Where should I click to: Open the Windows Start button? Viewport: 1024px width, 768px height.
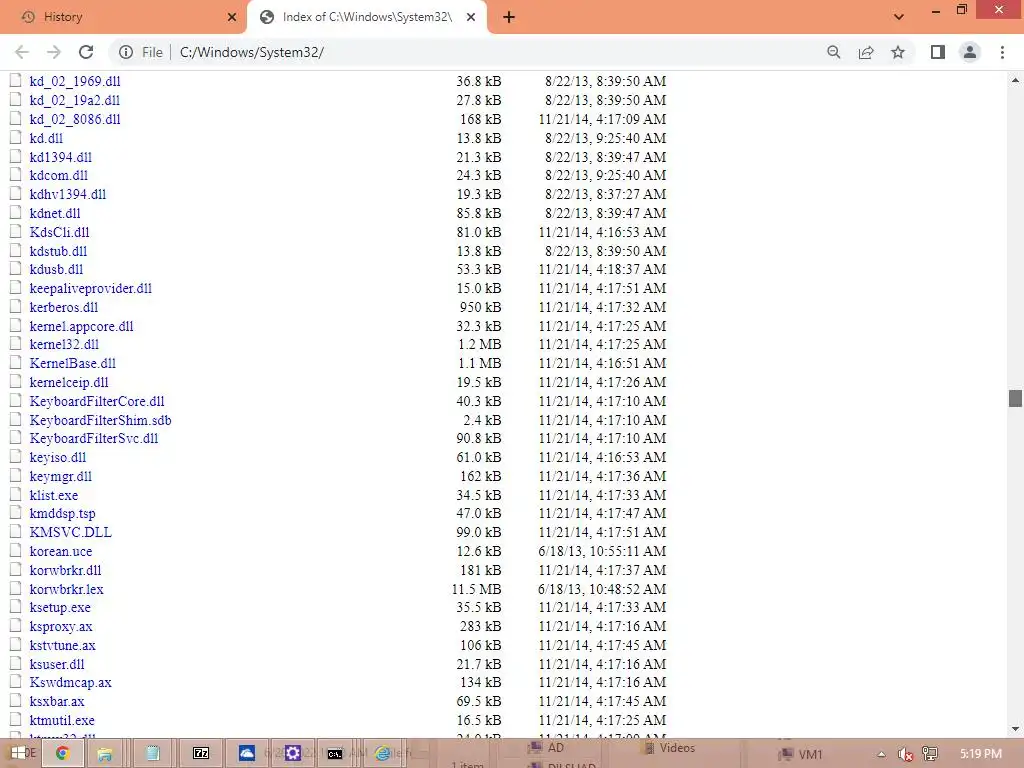(18, 753)
